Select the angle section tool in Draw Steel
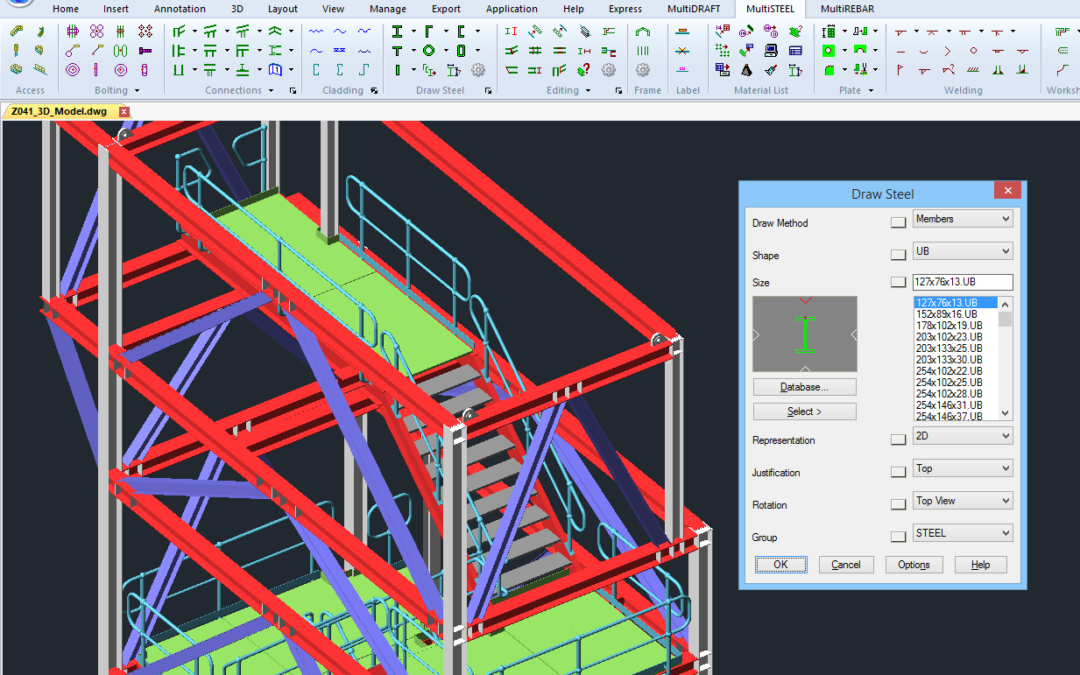Viewport: 1080px width, 675px height. point(428,32)
